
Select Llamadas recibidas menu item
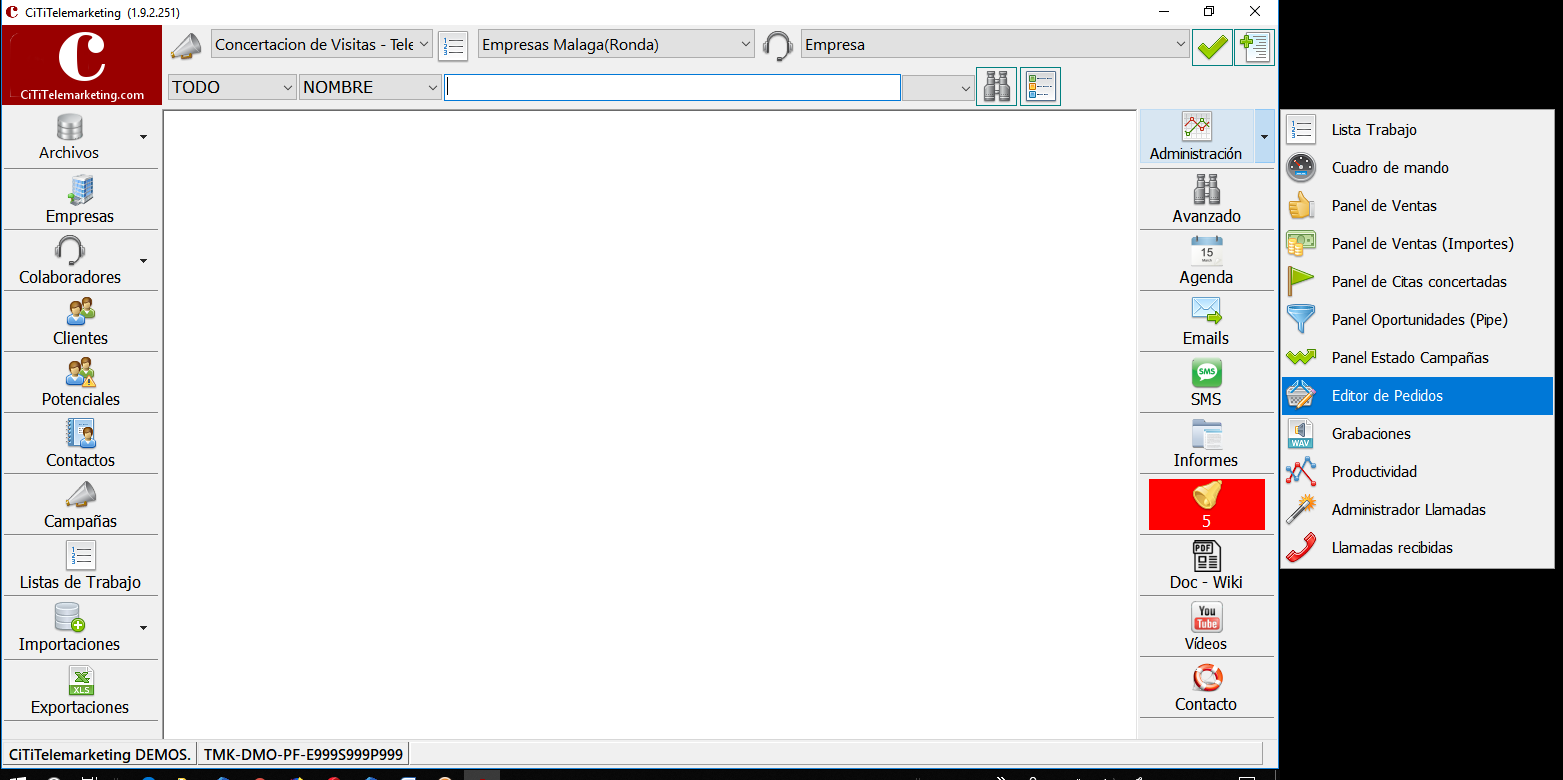[x=1417, y=548]
